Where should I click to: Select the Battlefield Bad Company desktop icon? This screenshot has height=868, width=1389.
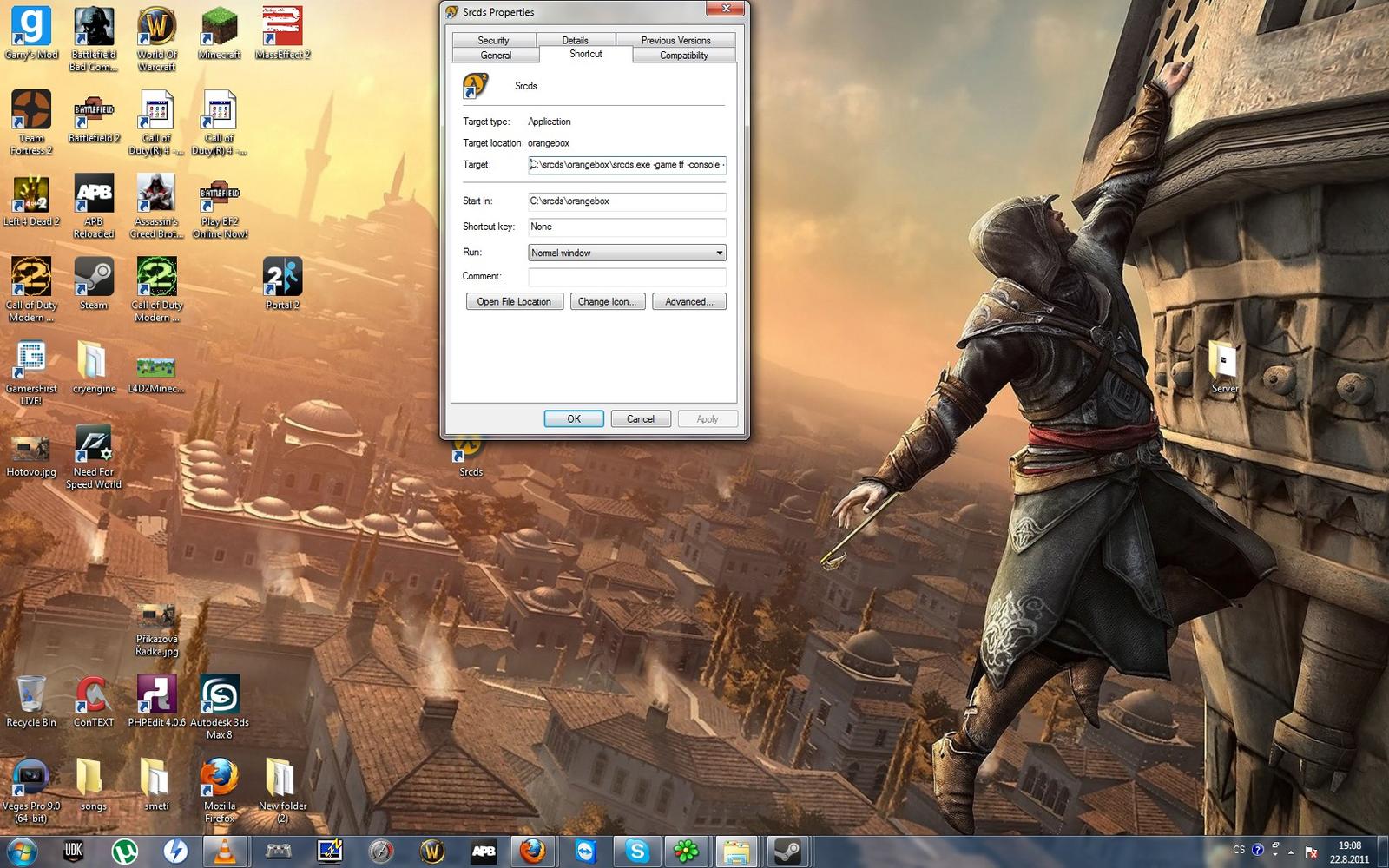click(94, 39)
